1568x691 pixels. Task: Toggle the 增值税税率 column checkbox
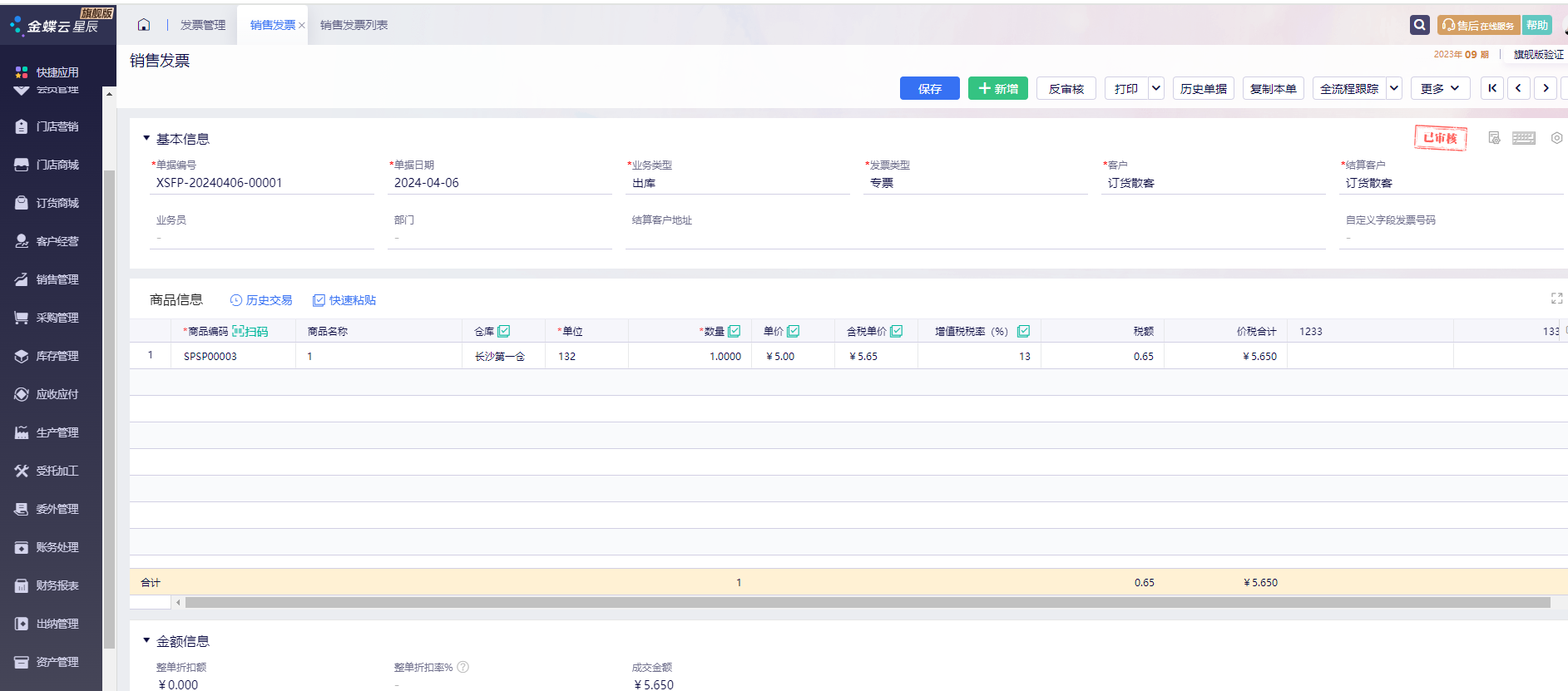coord(1024,331)
